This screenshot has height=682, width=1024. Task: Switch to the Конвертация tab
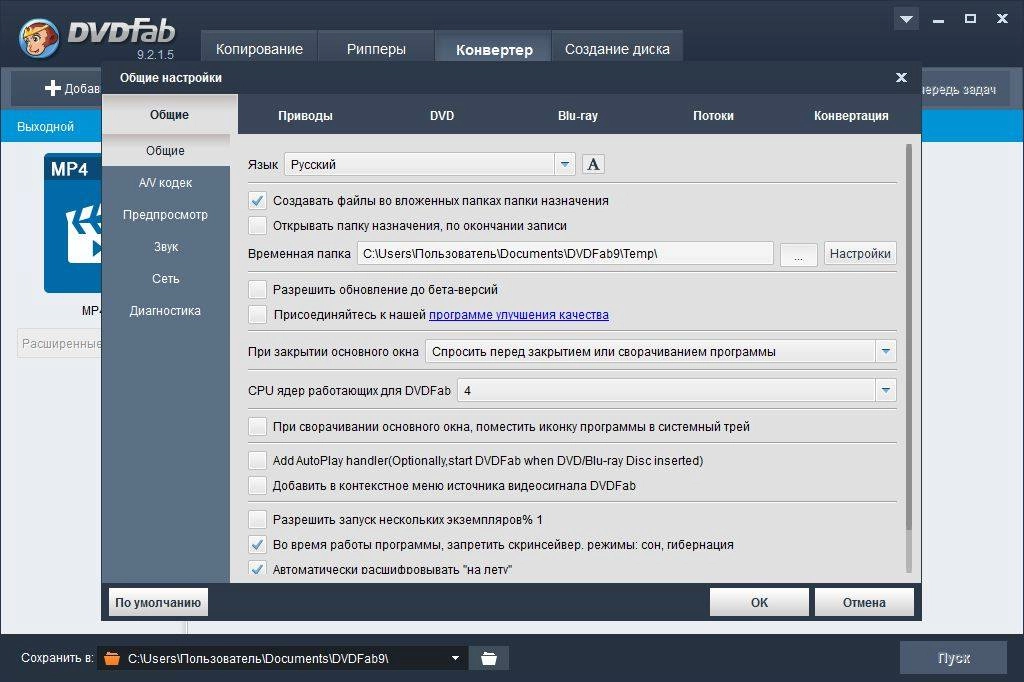pos(851,116)
